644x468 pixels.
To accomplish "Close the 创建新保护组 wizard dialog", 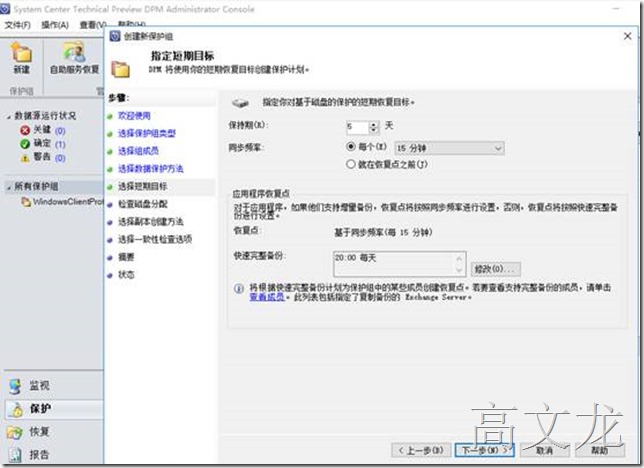I will click(x=628, y=36).
